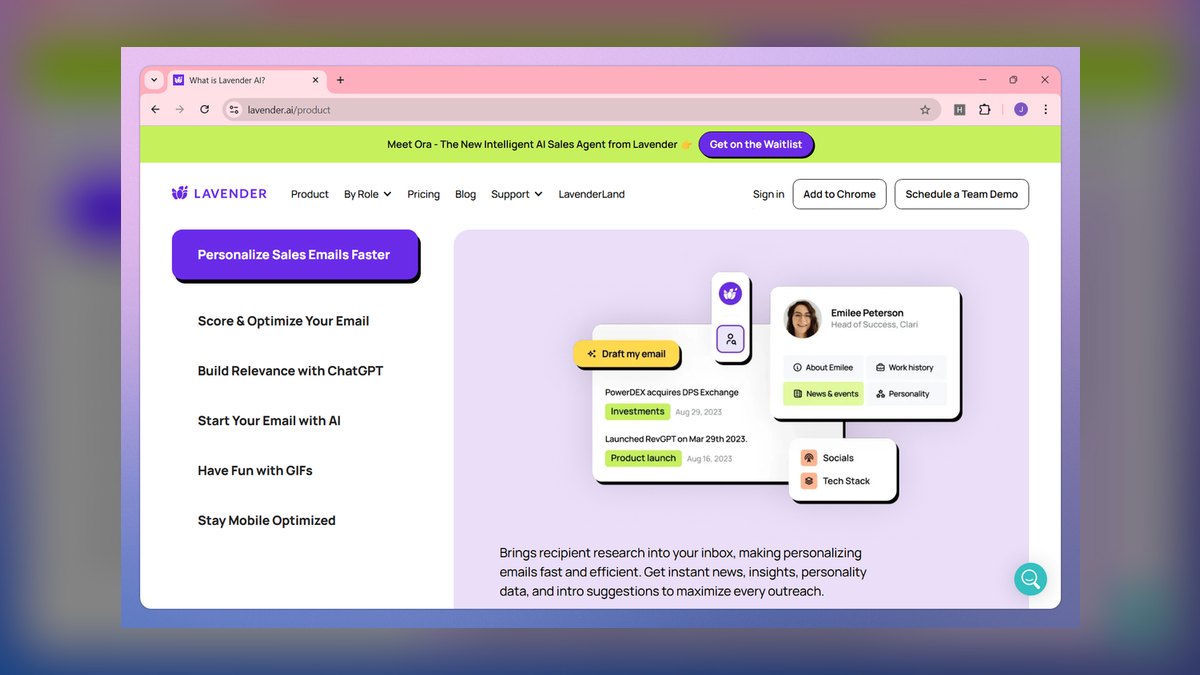Click the Aug 16, 2023 date
This screenshot has height=675, width=1200.
(x=709, y=459)
